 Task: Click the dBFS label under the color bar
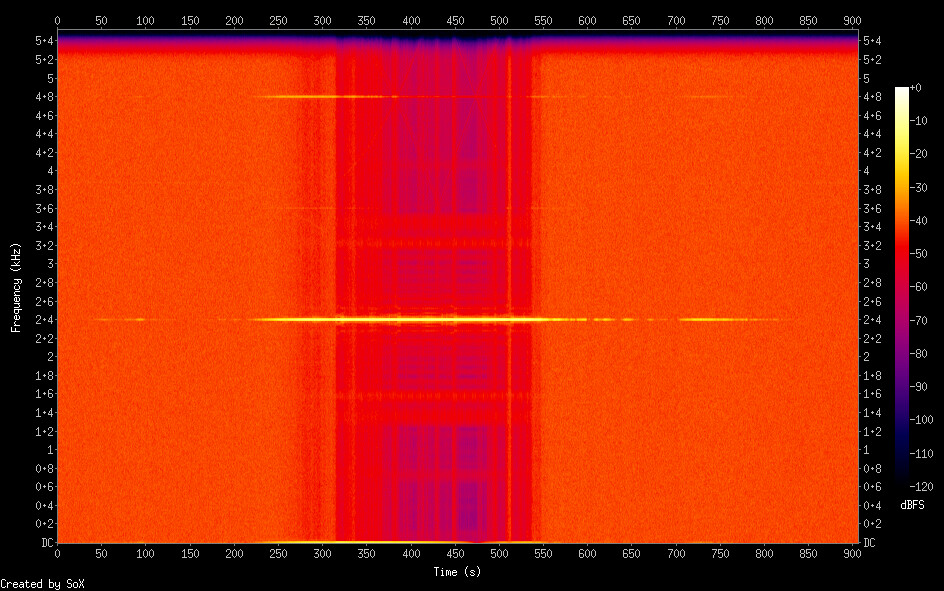911,505
